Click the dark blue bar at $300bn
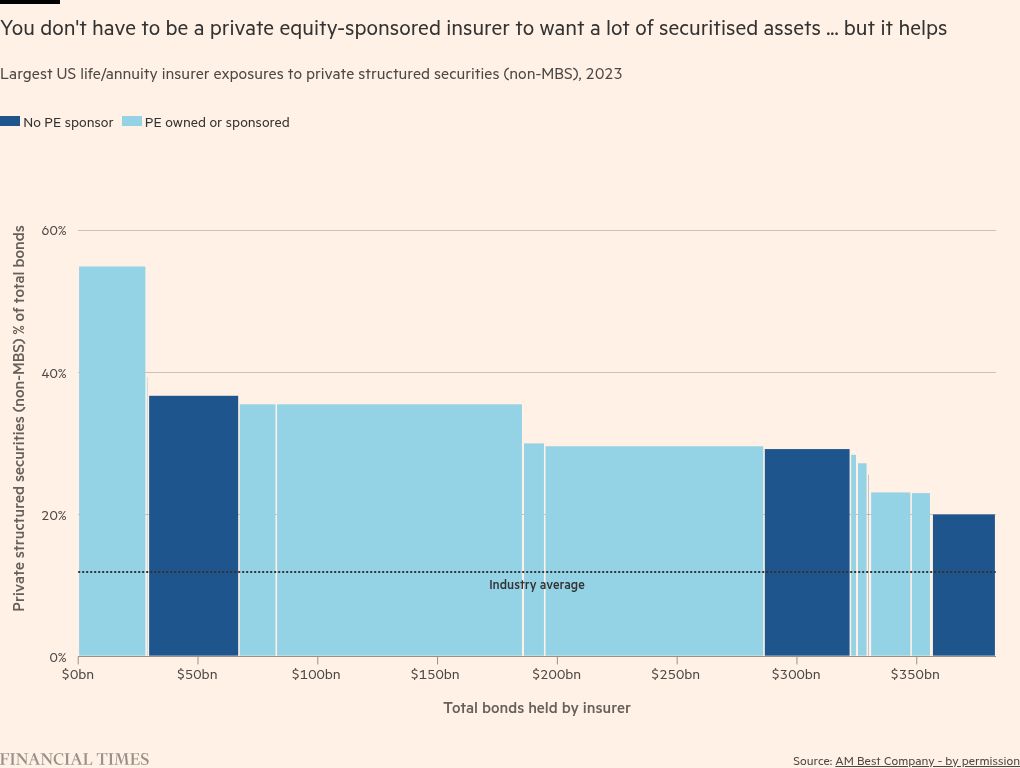The height and width of the screenshot is (768, 1020). [x=807, y=552]
